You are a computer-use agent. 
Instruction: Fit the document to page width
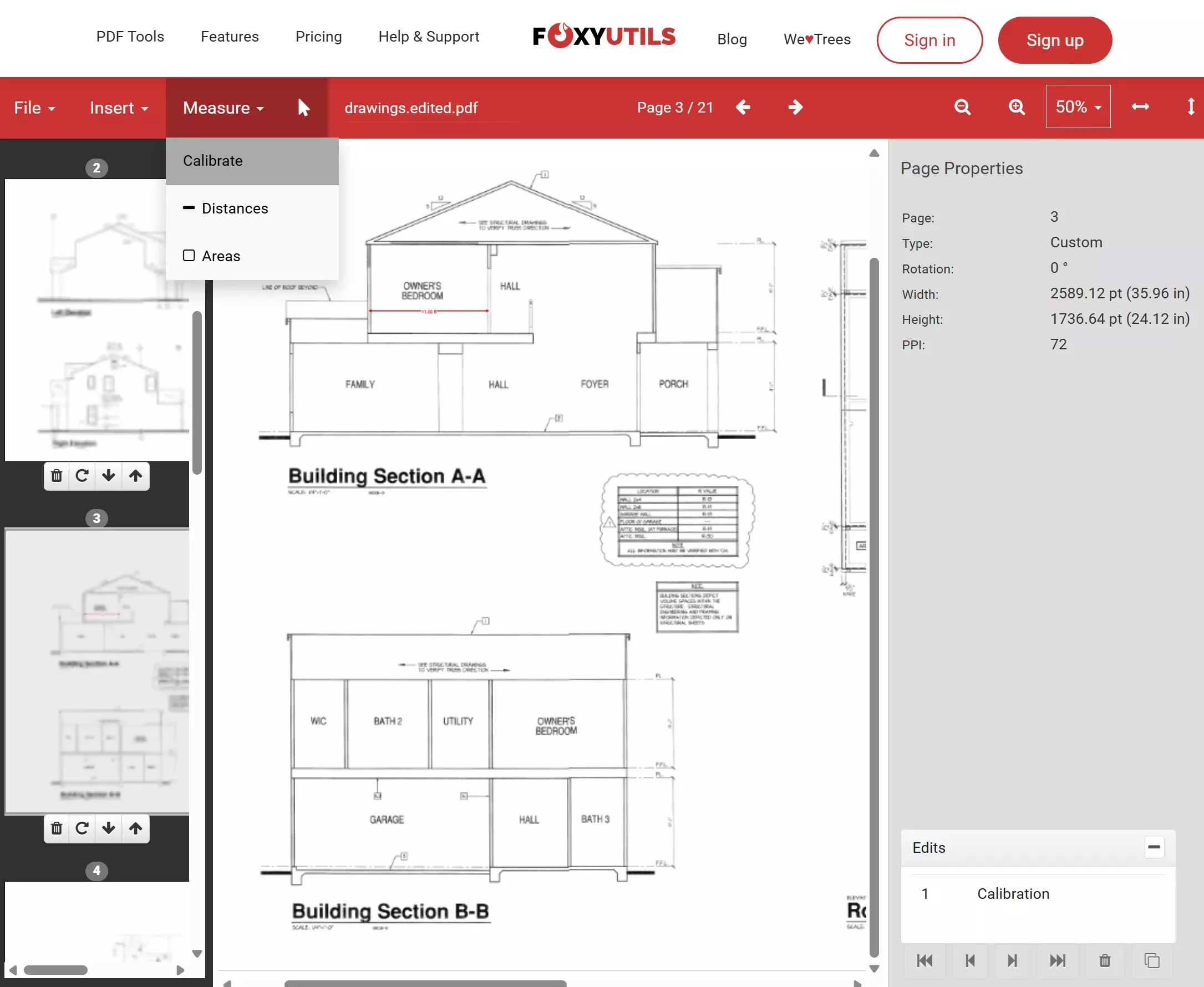click(x=1141, y=107)
